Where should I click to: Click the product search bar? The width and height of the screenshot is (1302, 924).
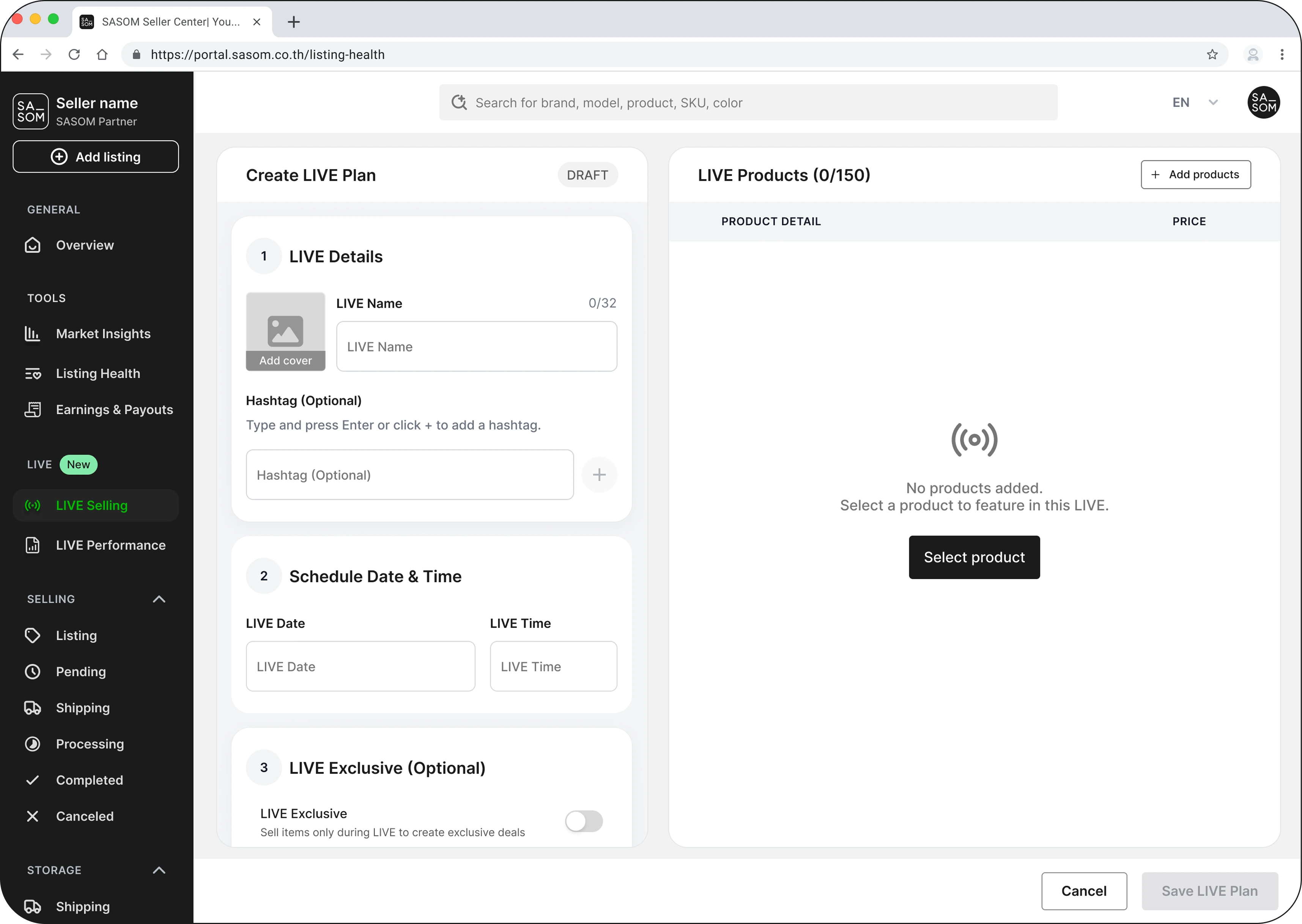click(748, 102)
